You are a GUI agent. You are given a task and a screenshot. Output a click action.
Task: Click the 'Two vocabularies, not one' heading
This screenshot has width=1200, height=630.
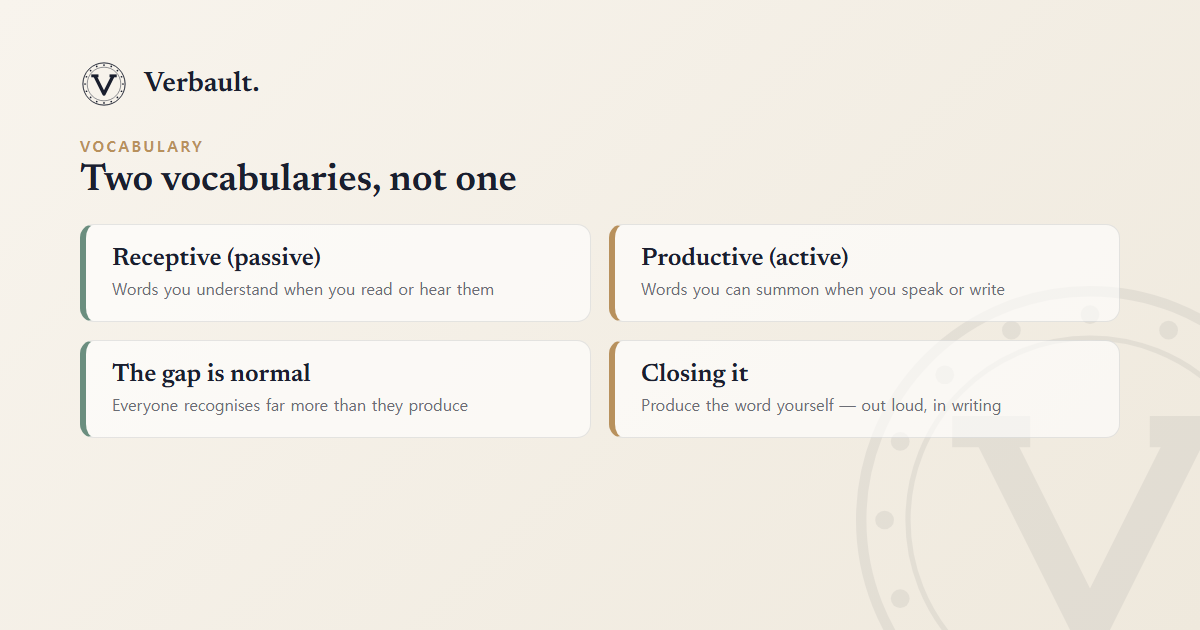tap(298, 179)
